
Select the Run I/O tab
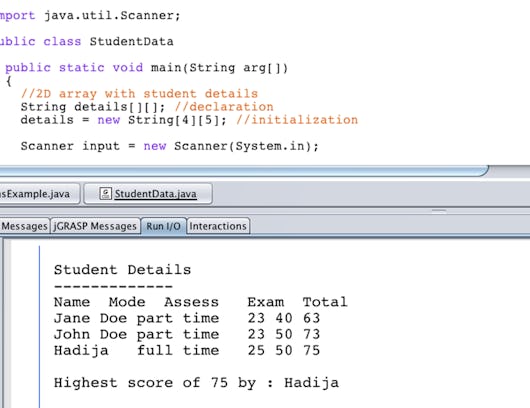(164, 226)
